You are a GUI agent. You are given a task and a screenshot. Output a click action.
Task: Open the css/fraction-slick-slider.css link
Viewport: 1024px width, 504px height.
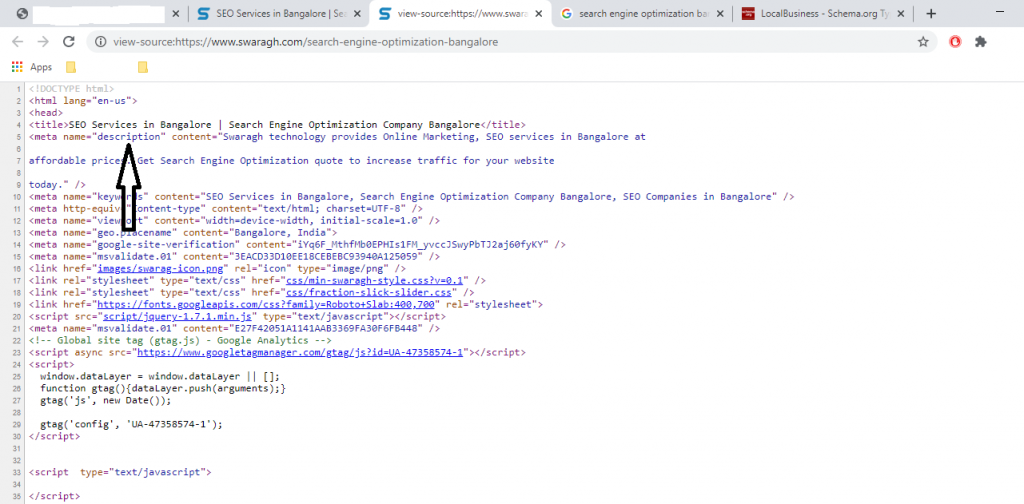pyautogui.click(x=369, y=292)
